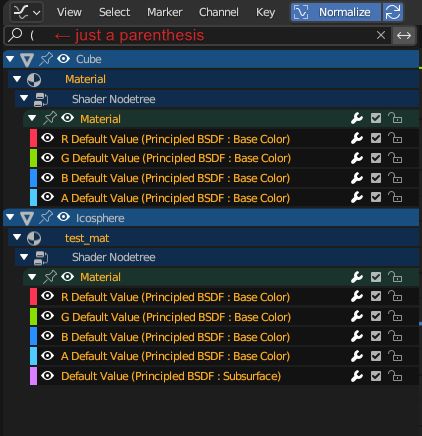The height and width of the screenshot is (436, 422).
Task: Lock Cube's Material action group
Action: point(395,118)
